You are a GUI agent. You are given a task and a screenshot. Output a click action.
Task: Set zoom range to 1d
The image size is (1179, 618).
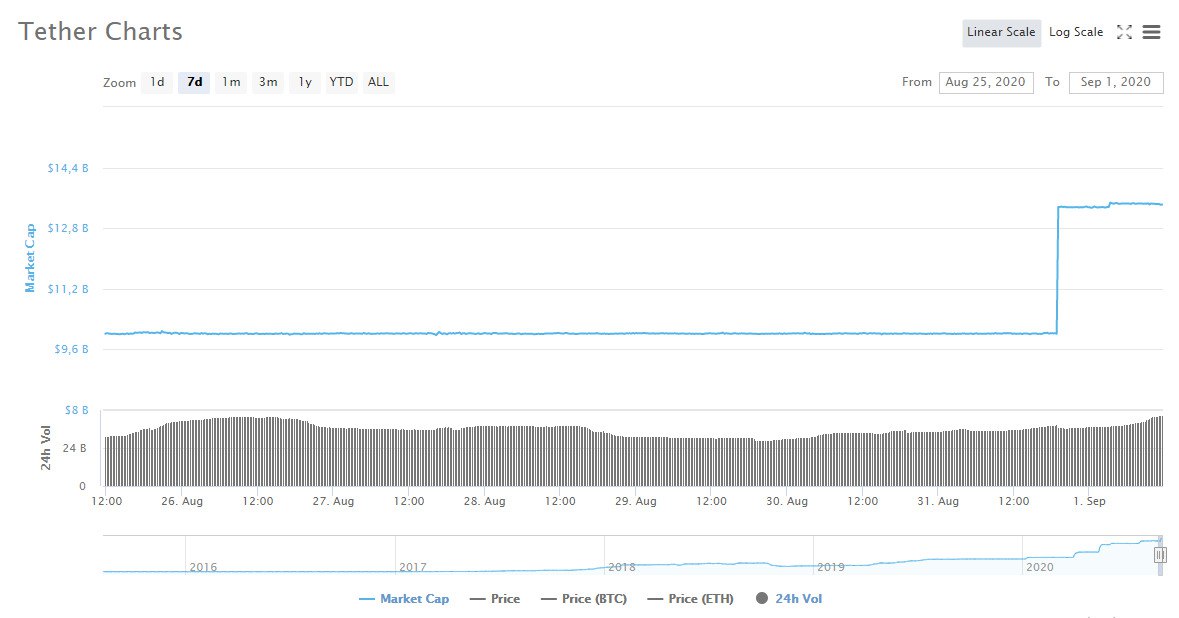point(157,82)
